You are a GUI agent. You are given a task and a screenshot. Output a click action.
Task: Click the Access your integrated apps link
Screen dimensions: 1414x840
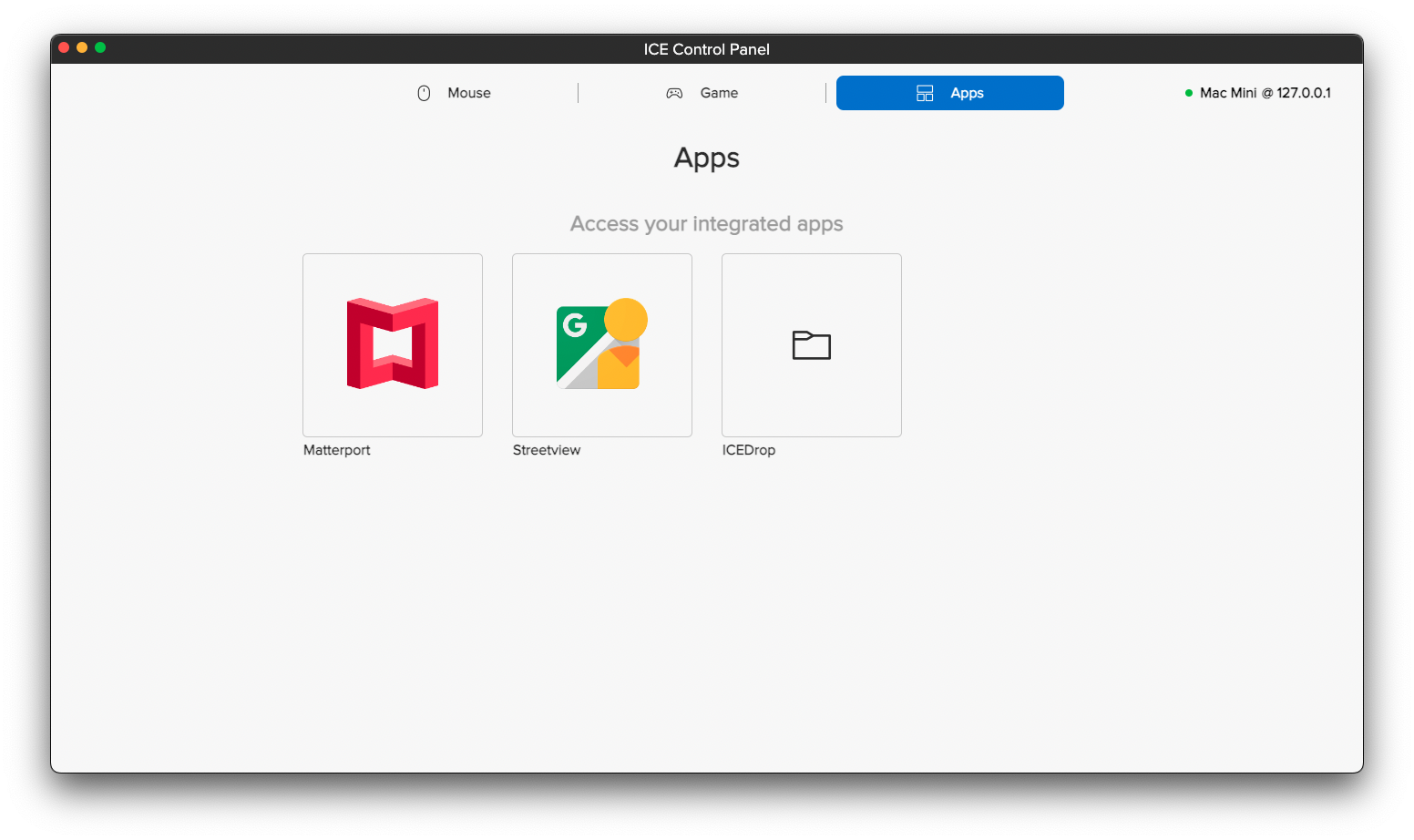707,223
